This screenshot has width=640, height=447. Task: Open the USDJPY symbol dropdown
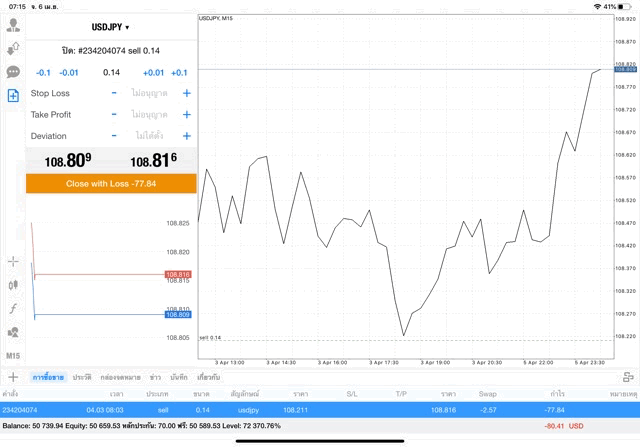110,27
